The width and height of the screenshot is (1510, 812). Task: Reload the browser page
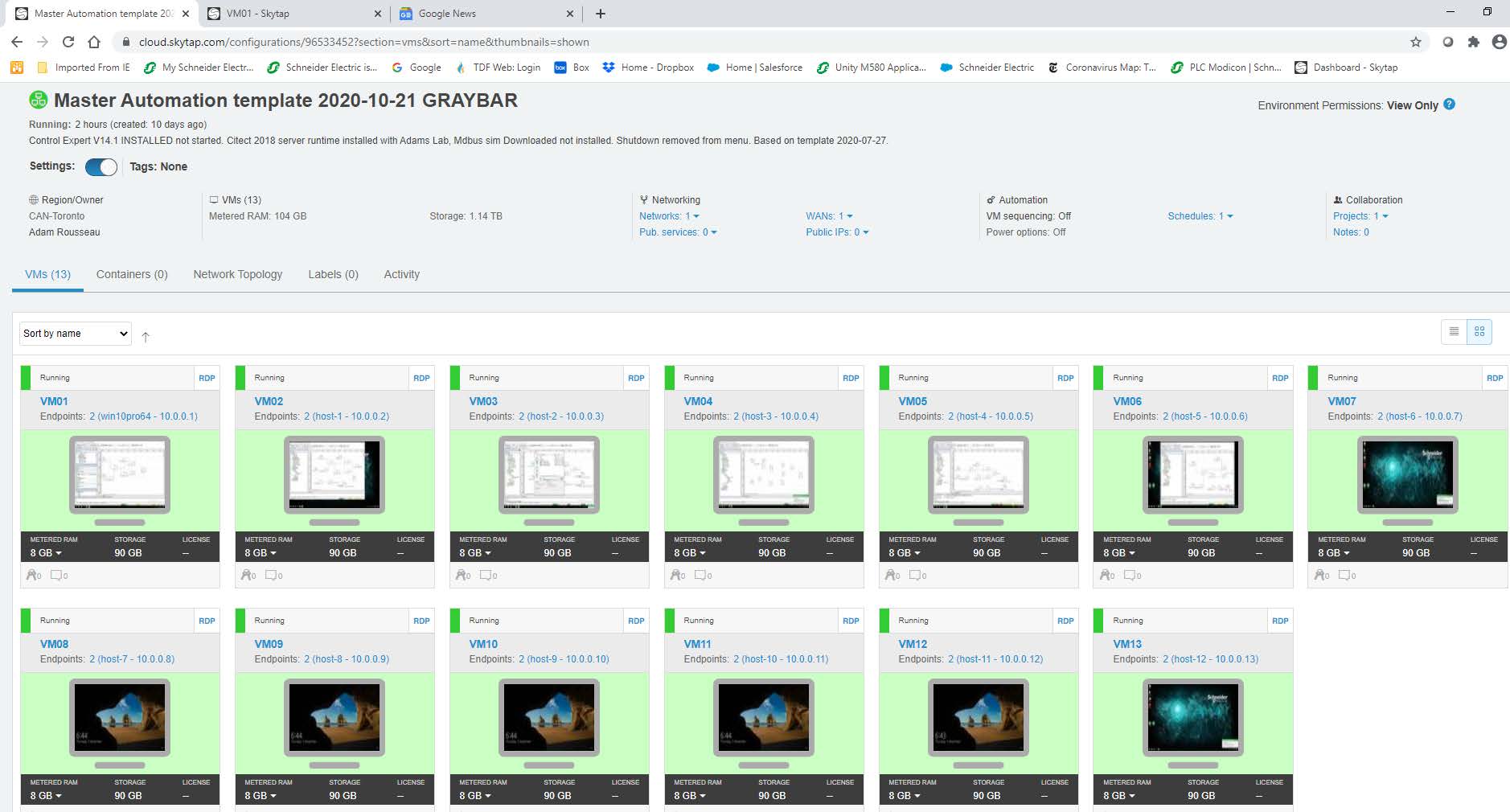click(x=68, y=42)
